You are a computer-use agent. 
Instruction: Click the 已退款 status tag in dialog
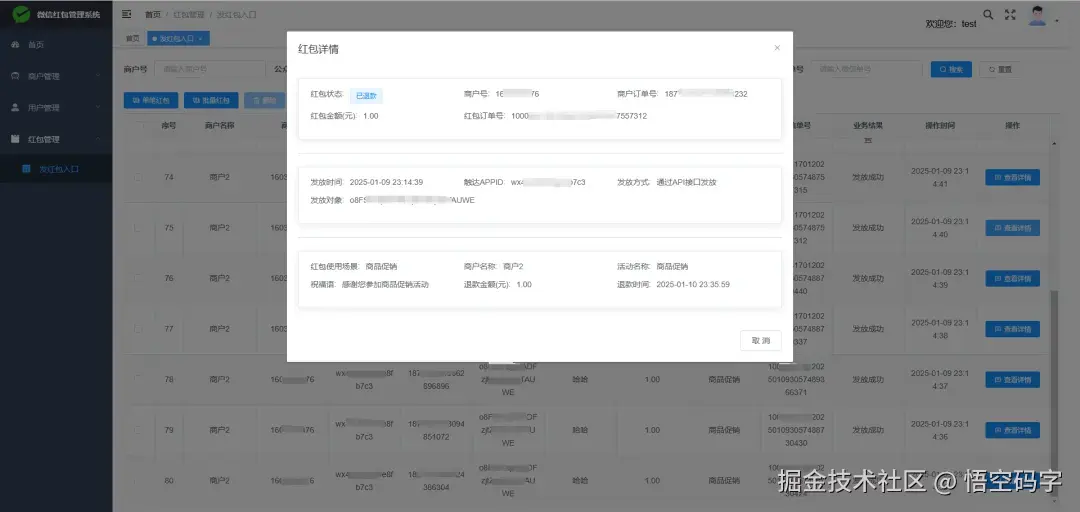pos(366,96)
